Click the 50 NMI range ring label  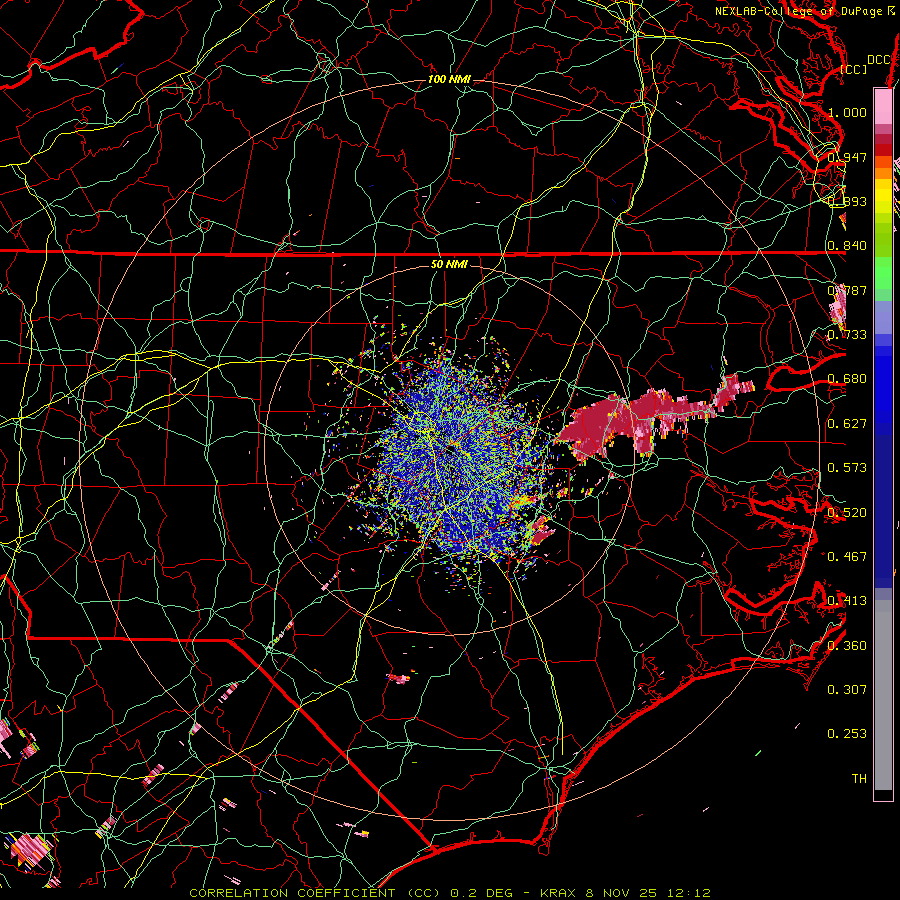(x=449, y=264)
